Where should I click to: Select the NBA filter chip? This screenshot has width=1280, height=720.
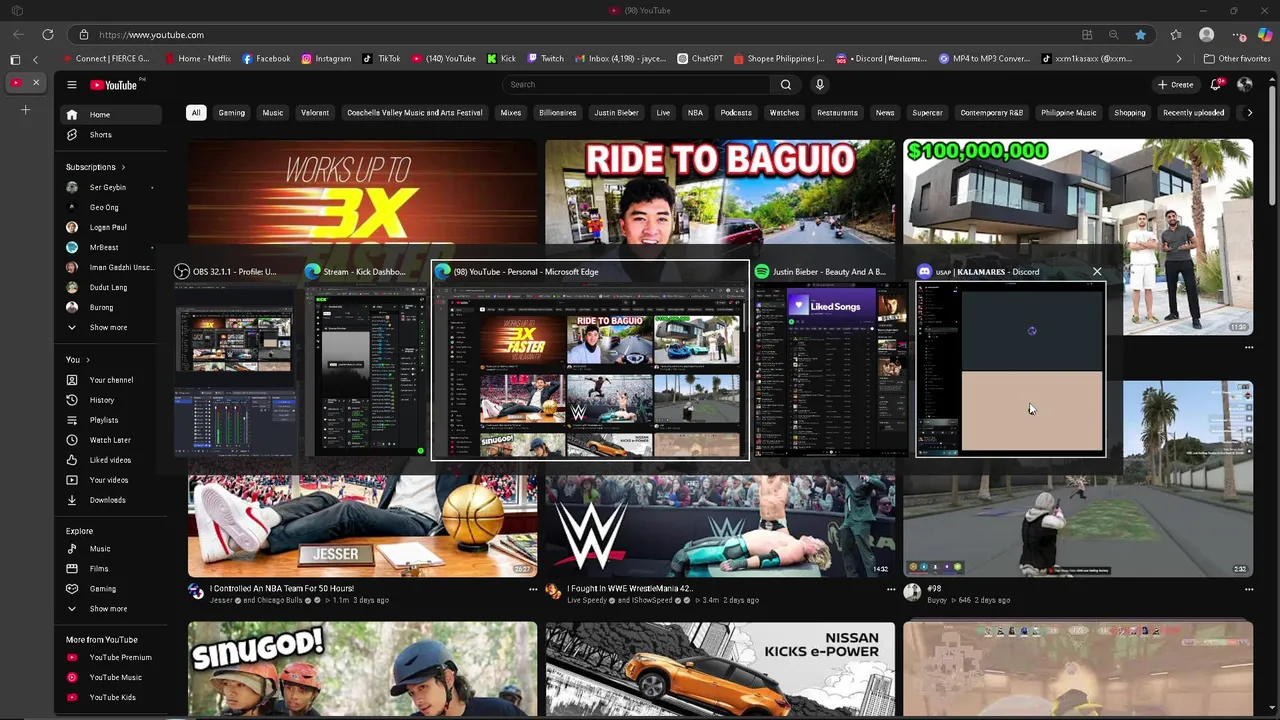(x=695, y=113)
